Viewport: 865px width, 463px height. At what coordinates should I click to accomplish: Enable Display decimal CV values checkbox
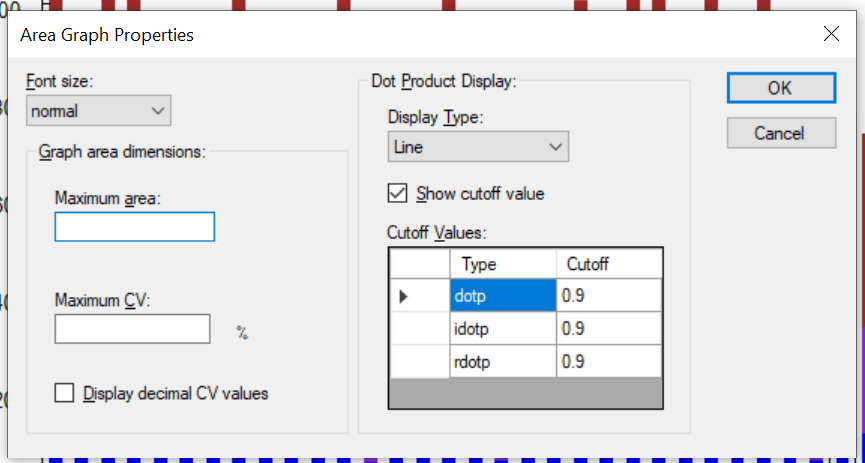click(x=65, y=393)
